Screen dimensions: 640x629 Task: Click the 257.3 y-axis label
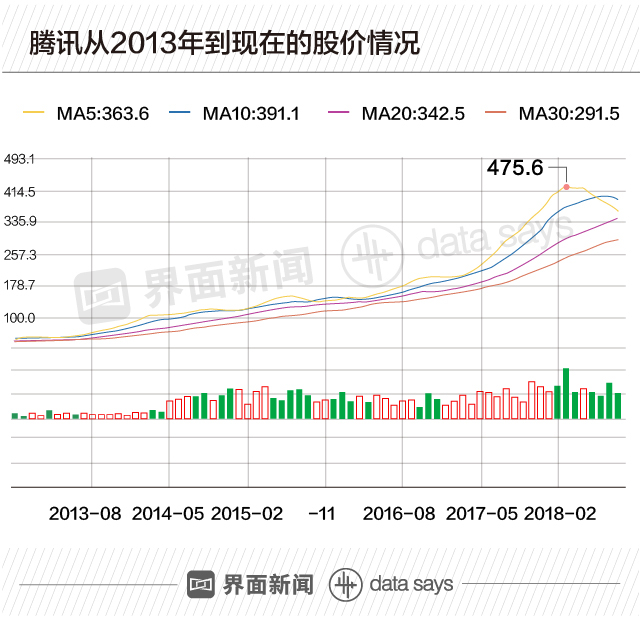point(20,255)
